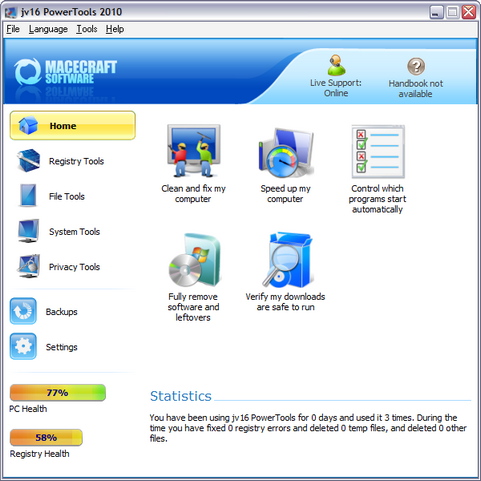
Task: Click the Registry Tools cube icon
Action: (x=28, y=160)
